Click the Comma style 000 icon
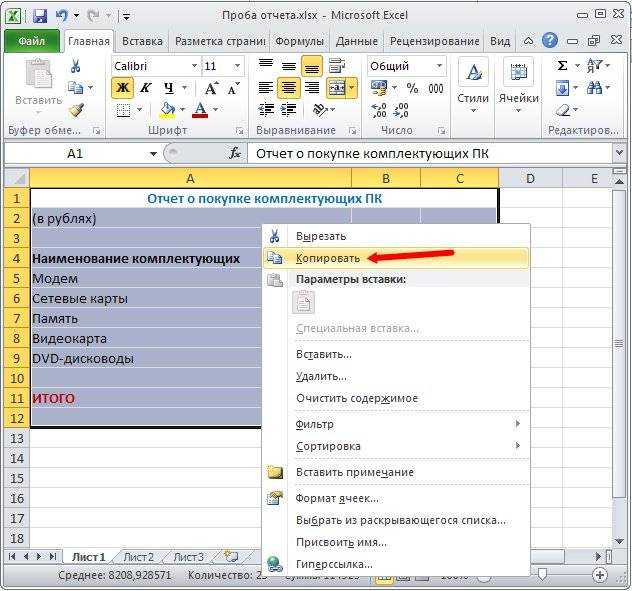The height and width of the screenshot is (591, 632). 436,88
